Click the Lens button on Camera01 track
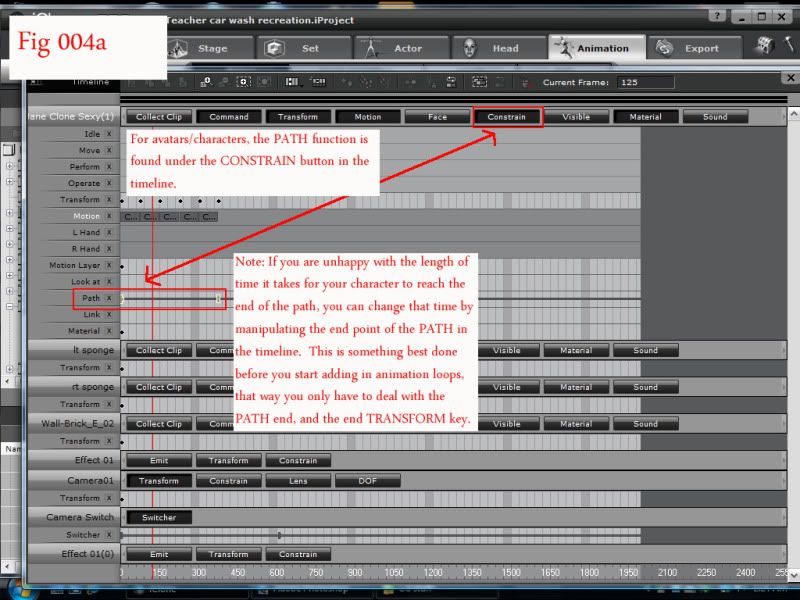This screenshot has height=600, width=800. click(x=298, y=481)
